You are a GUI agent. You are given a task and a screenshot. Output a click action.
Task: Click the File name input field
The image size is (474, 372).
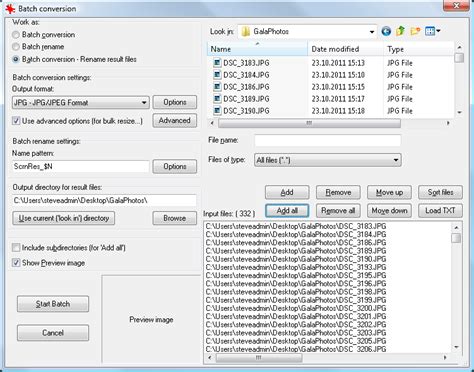[x=328, y=140]
